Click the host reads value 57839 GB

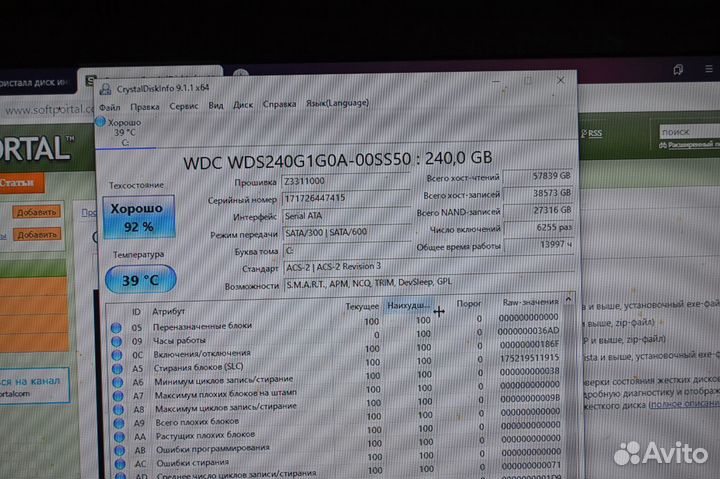[x=538, y=176]
